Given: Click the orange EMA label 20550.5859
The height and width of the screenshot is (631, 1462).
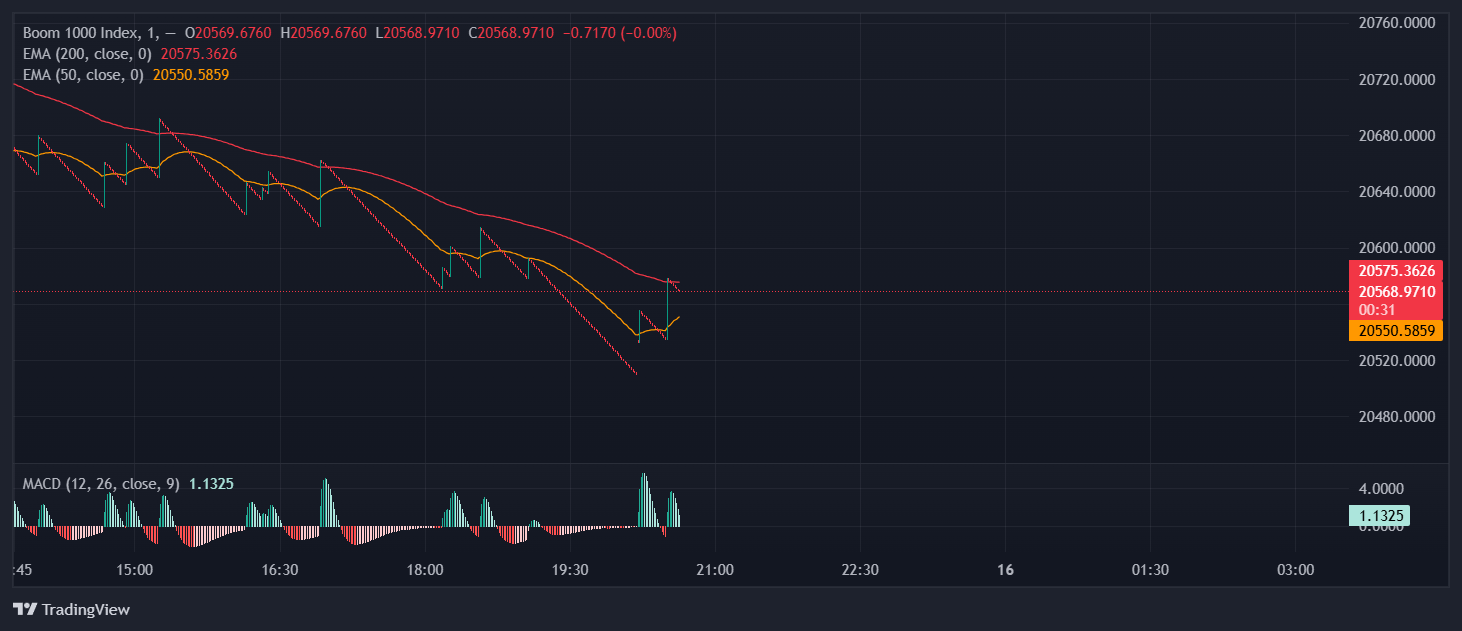Looking at the screenshot, I should coord(1396,330).
